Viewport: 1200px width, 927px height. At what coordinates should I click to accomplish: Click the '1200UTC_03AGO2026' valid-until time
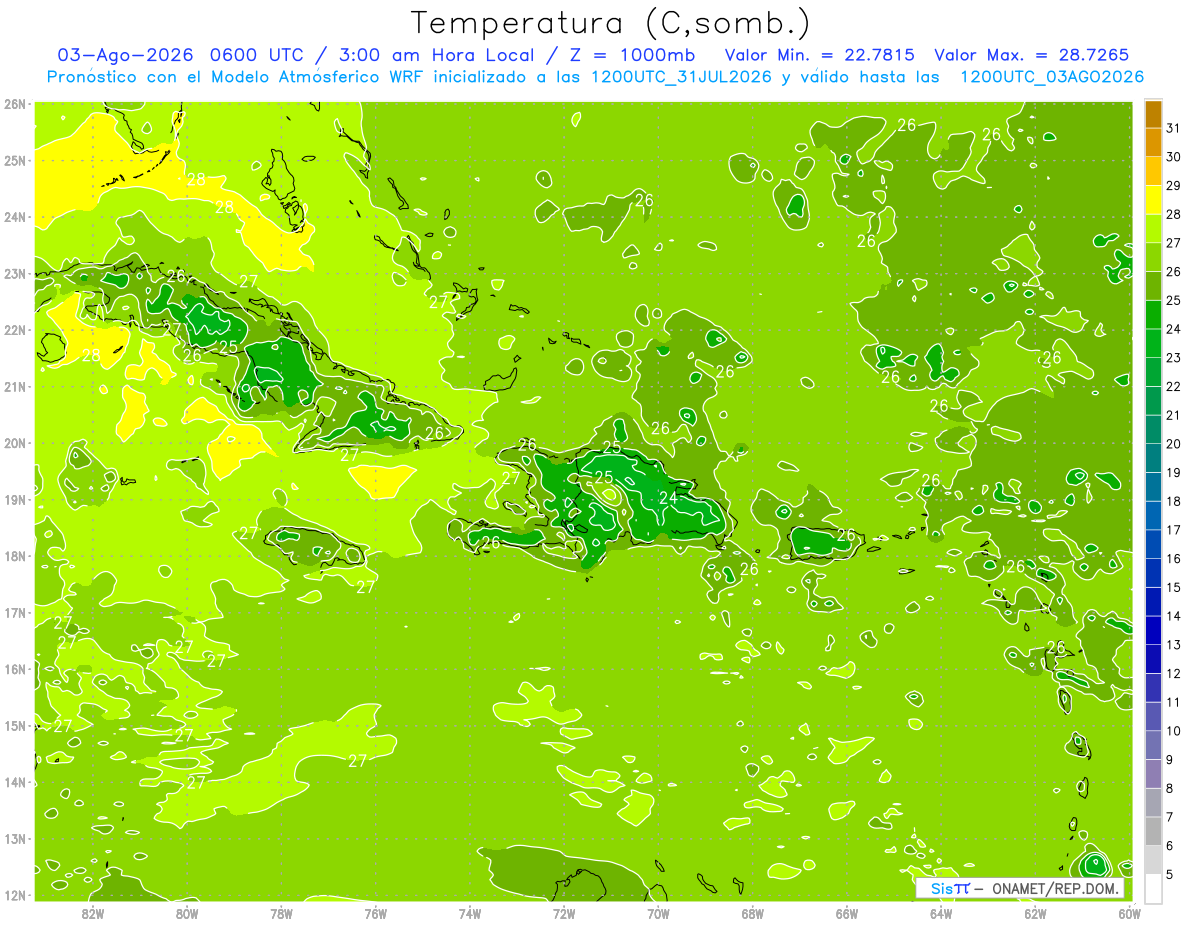point(1052,76)
